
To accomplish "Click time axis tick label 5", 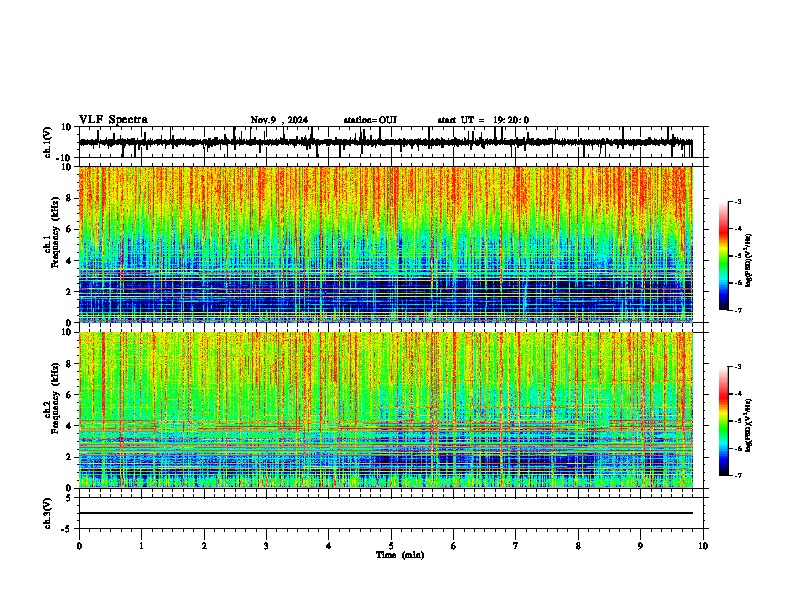I will [391, 546].
